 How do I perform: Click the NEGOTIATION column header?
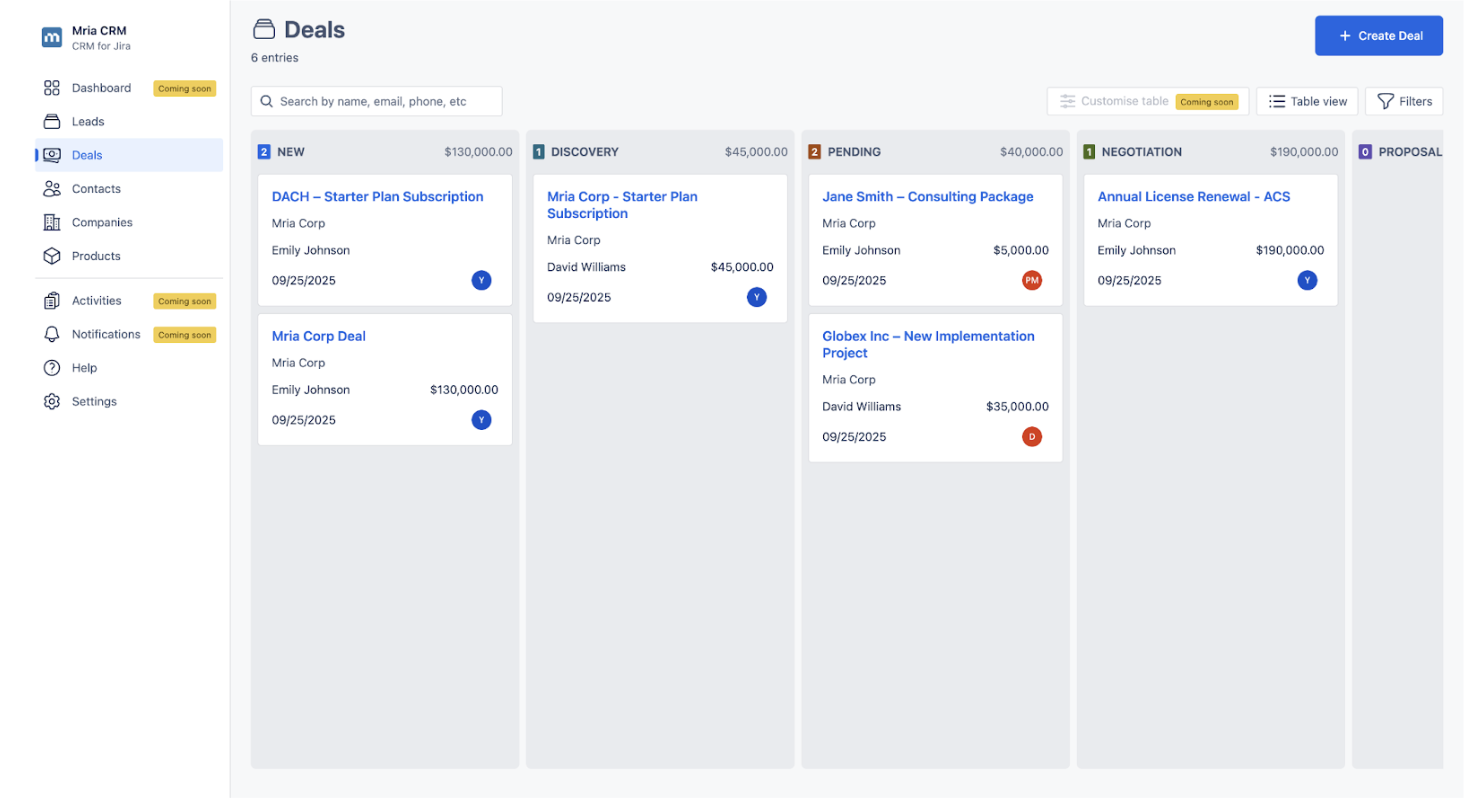(x=1141, y=152)
